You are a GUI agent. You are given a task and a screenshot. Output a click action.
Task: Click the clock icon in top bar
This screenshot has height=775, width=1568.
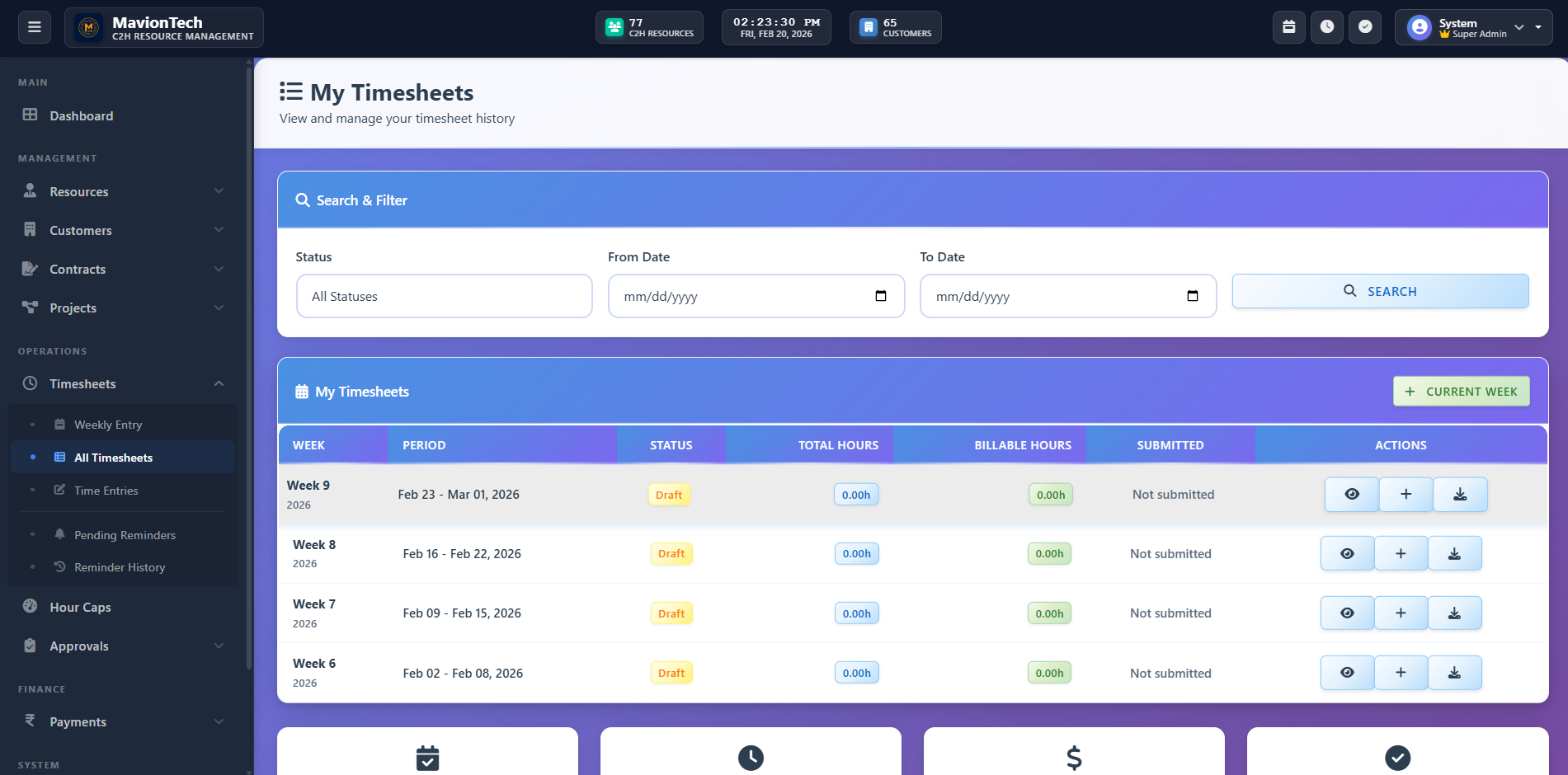coord(1326,27)
